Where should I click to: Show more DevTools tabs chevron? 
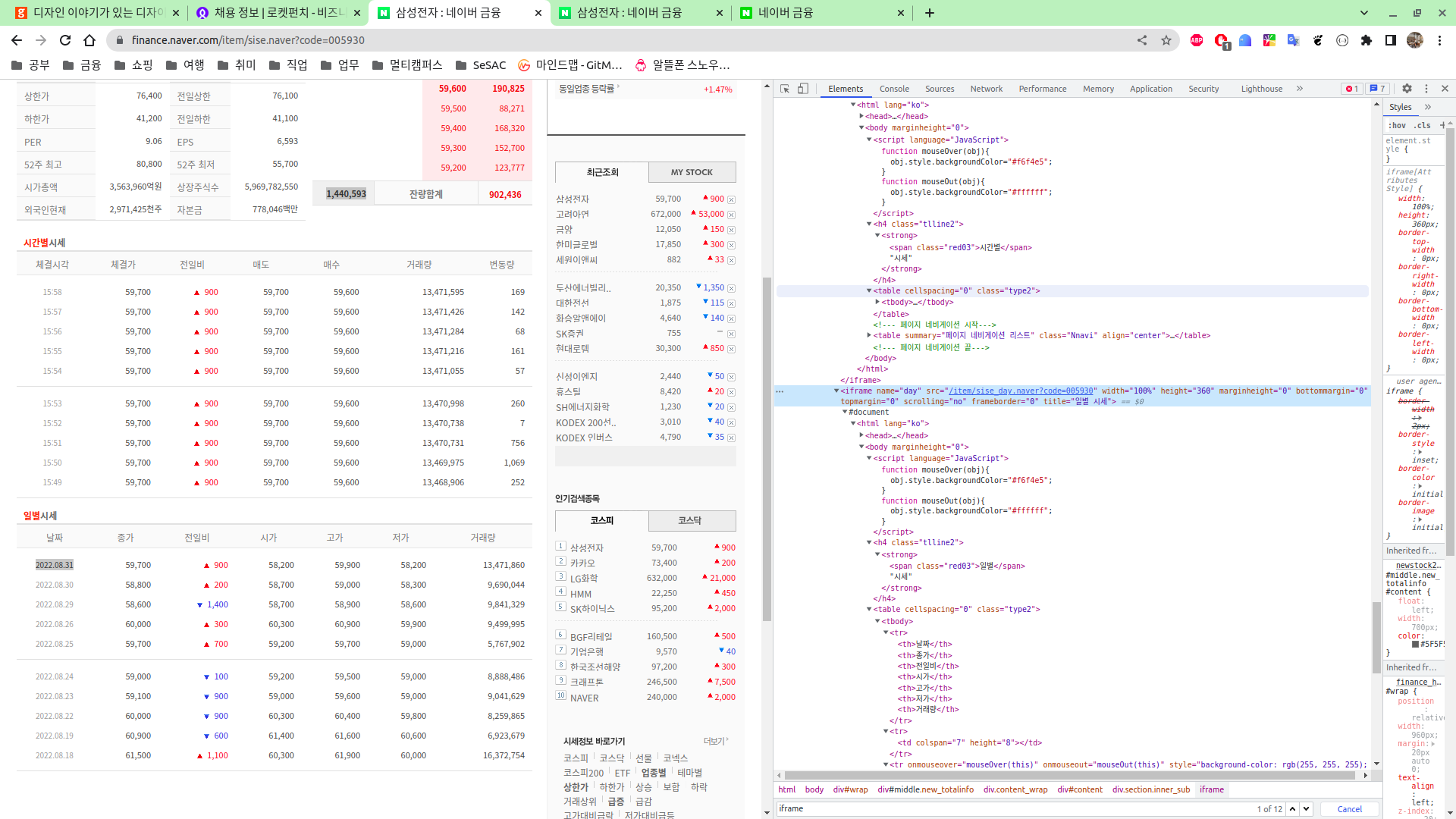click(1300, 89)
